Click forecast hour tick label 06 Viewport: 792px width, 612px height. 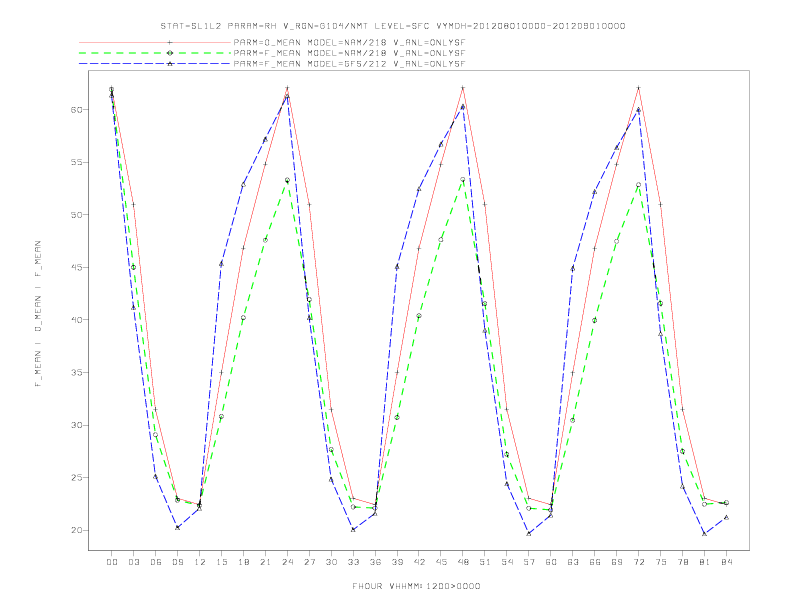coord(156,562)
